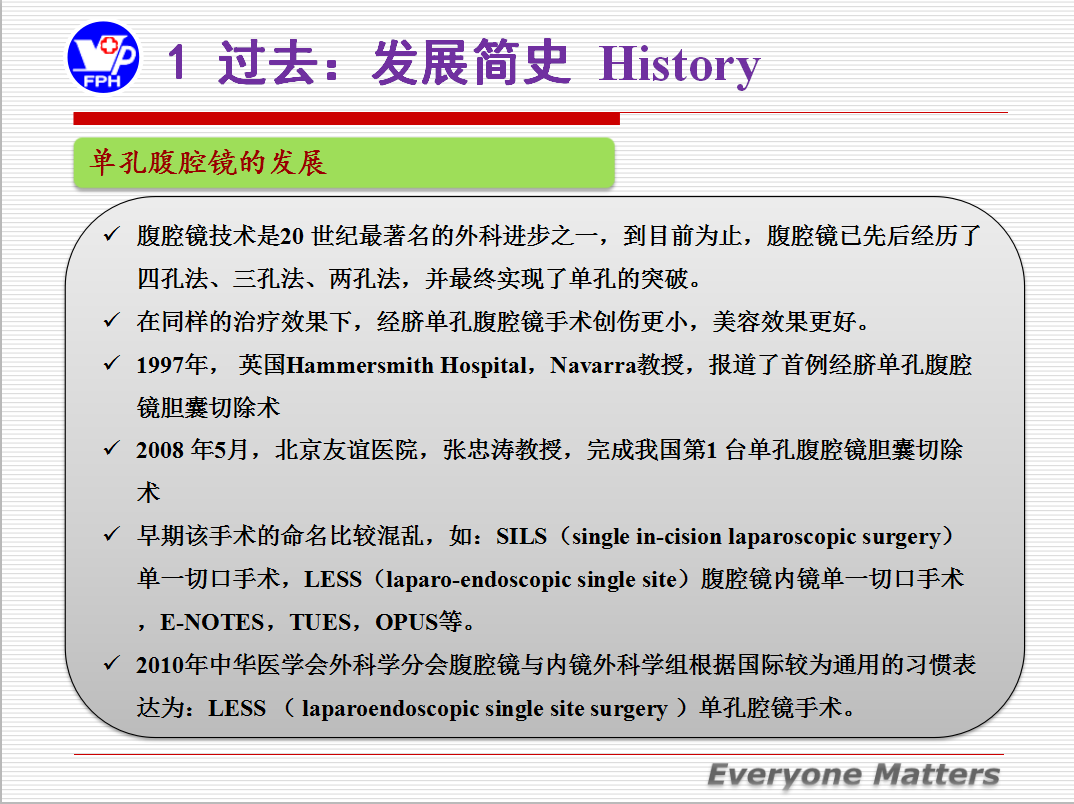
Task: Click the acronym SILS in the text
Action: point(521,537)
